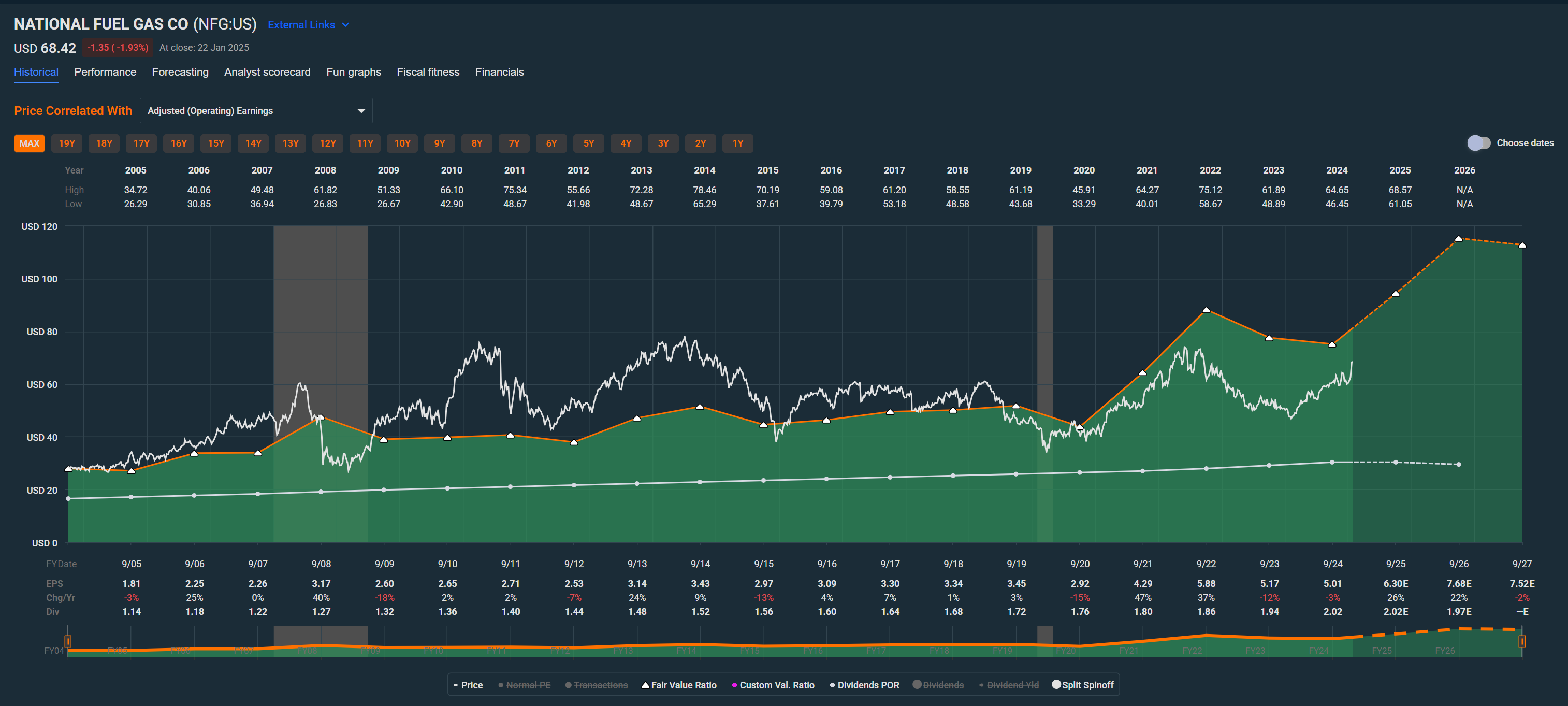The width and height of the screenshot is (1568, 706).
Task: Pick the 13Y time range
Action: pos(291,143)
